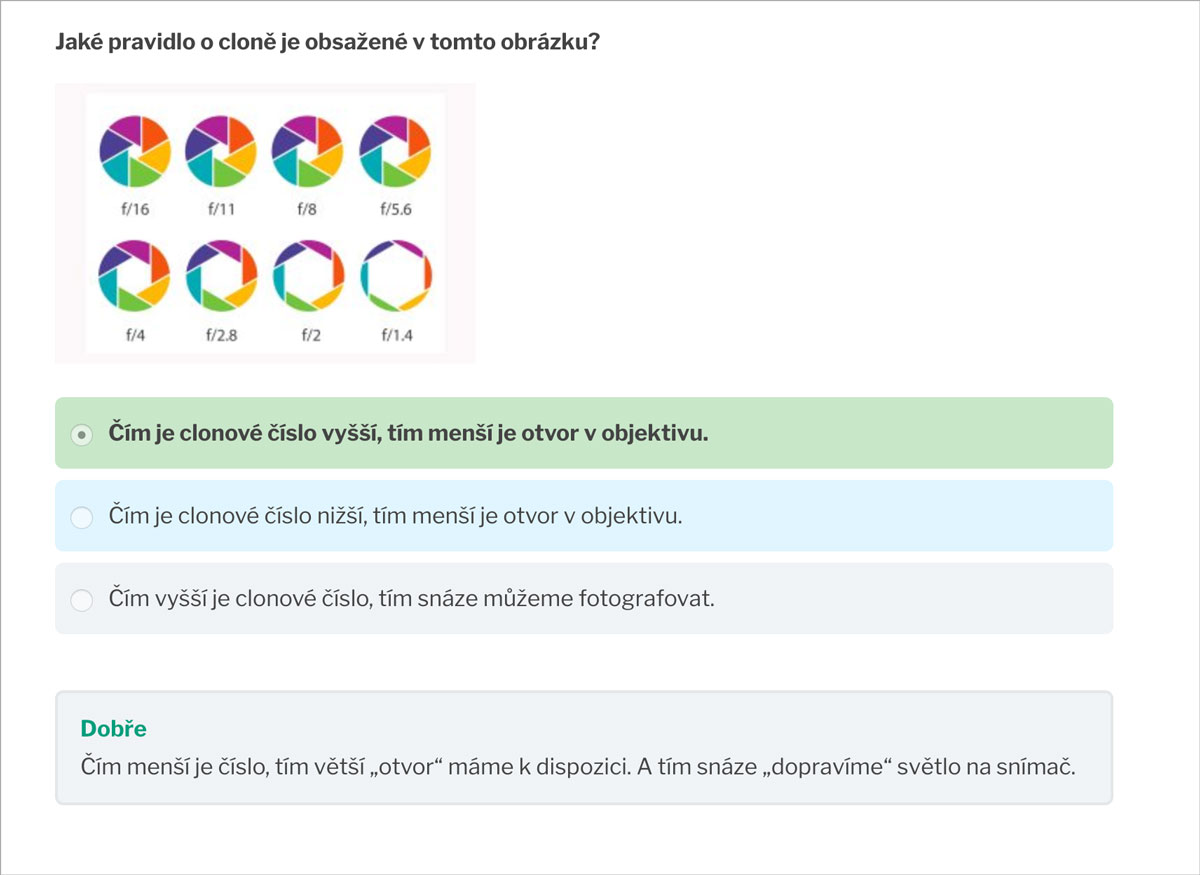Click the f/2.8 label text
Viewport: 1200px width, 875px height.
tap(222, 336)
